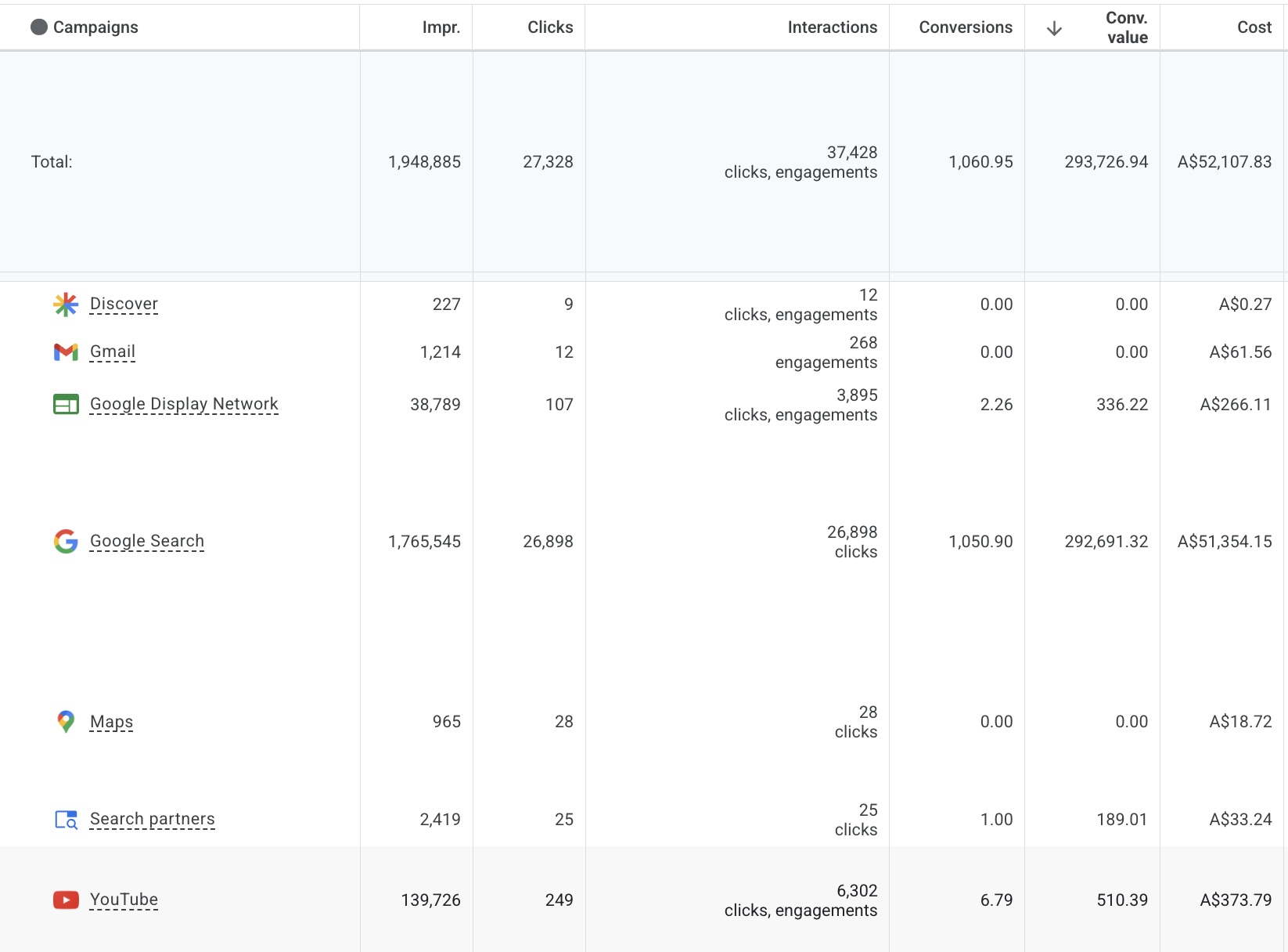The image size is (1288, 952).
Task: Select the Interactions column header
Action: coord(832,27)
